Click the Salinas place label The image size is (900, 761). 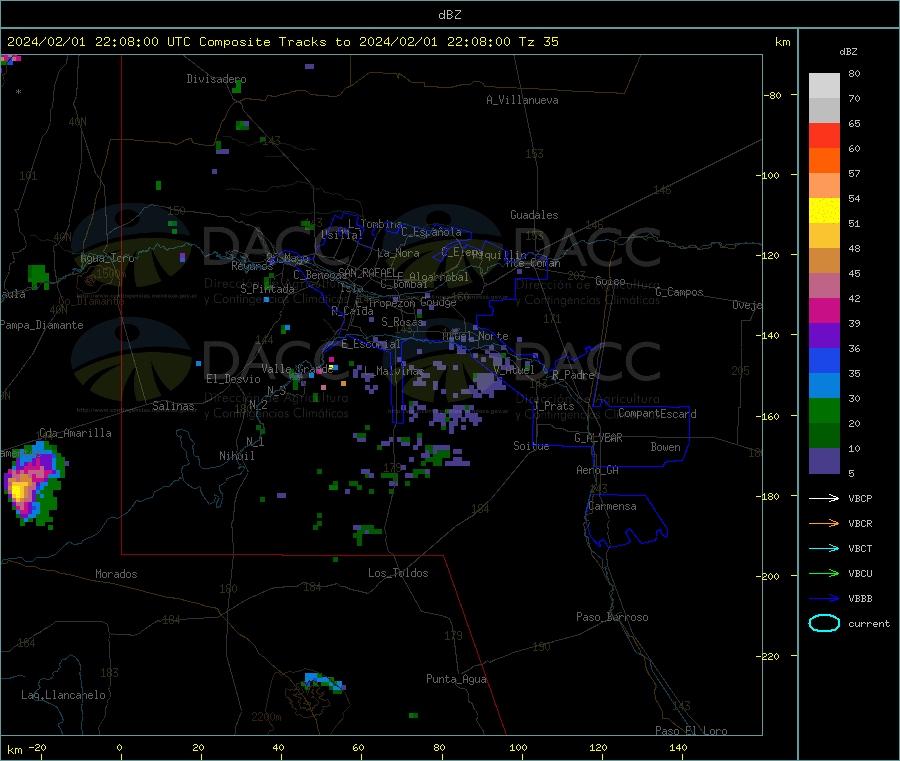(173, 406)
